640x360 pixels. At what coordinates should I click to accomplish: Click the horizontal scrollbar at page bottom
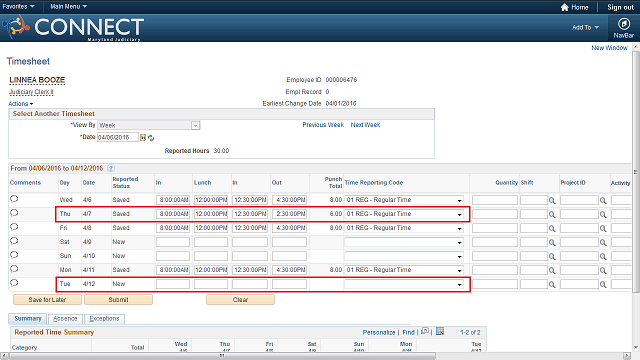[x=222, y=356]
